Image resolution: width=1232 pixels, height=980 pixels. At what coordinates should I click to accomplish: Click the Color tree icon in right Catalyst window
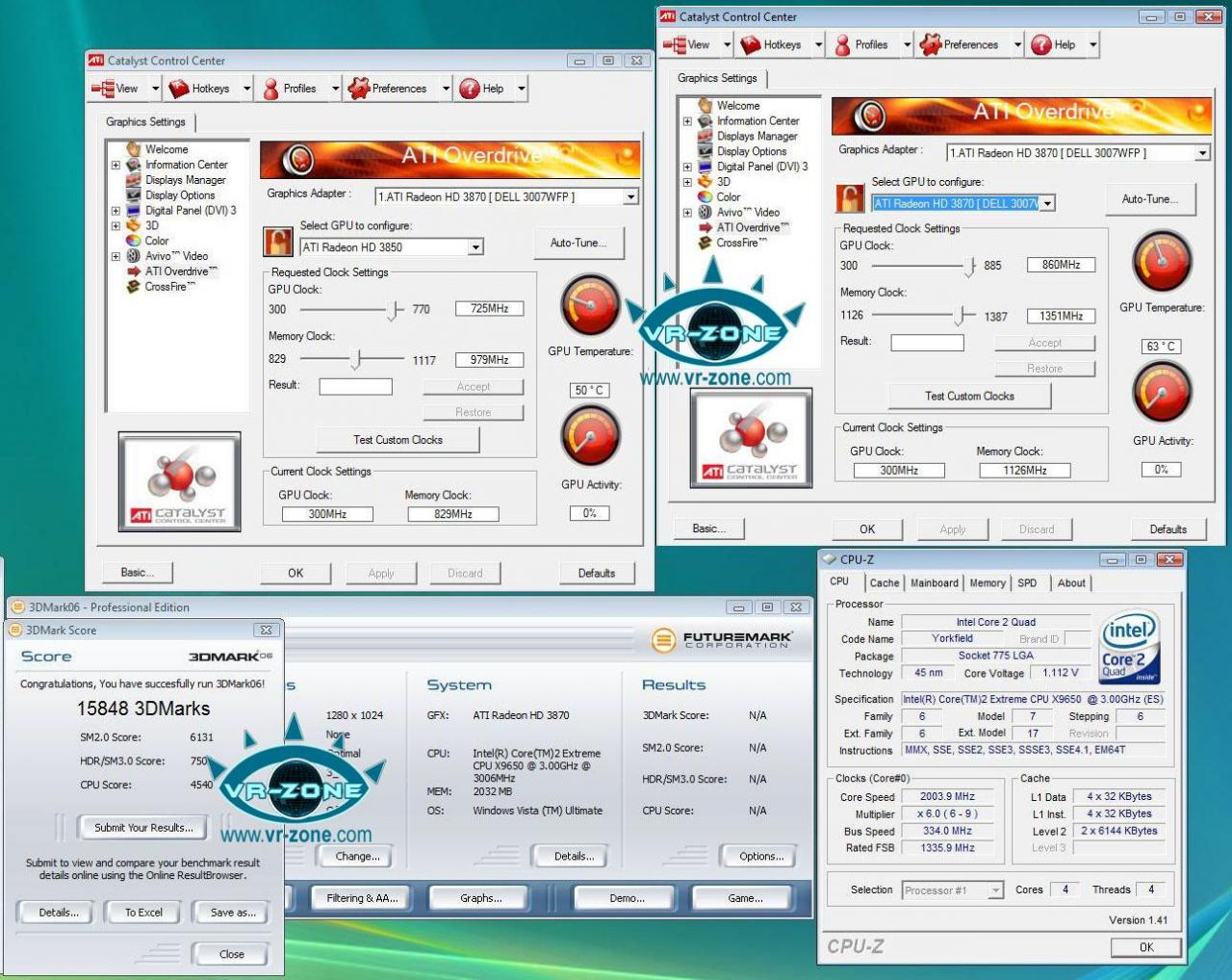(x=706, y=197)
